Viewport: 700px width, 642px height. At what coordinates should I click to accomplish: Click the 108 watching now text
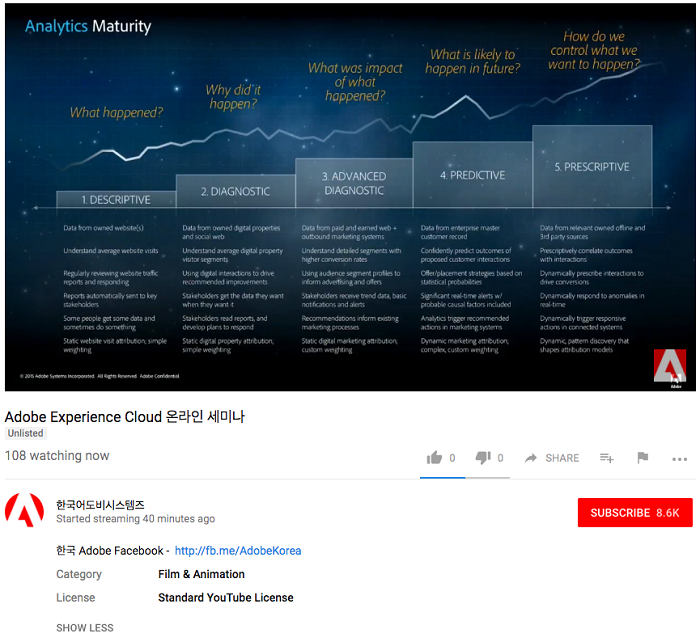point(57,455)
